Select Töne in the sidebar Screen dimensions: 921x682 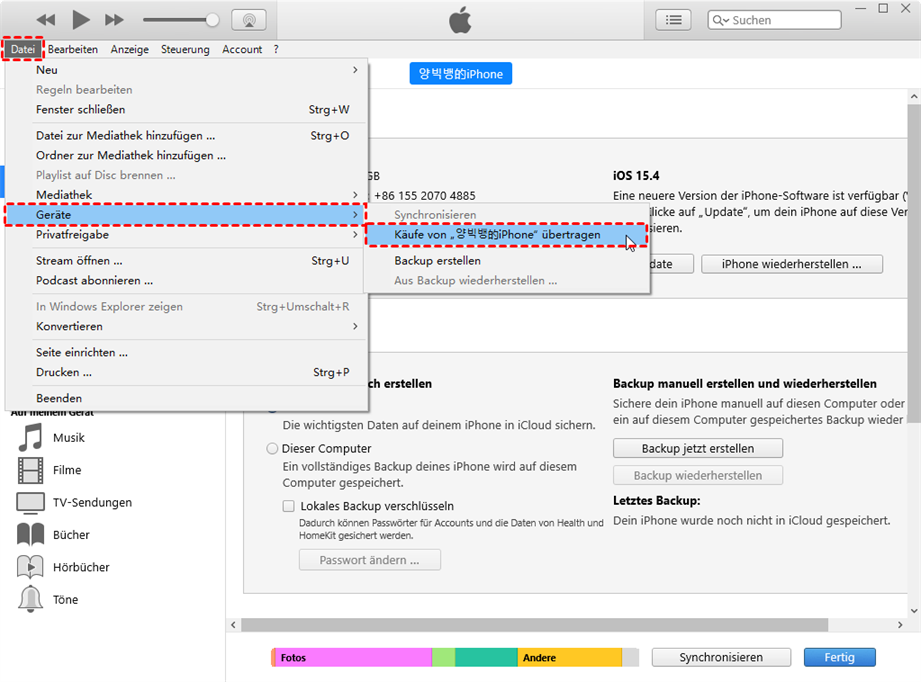pyautogui.click(x=65, y=599)
